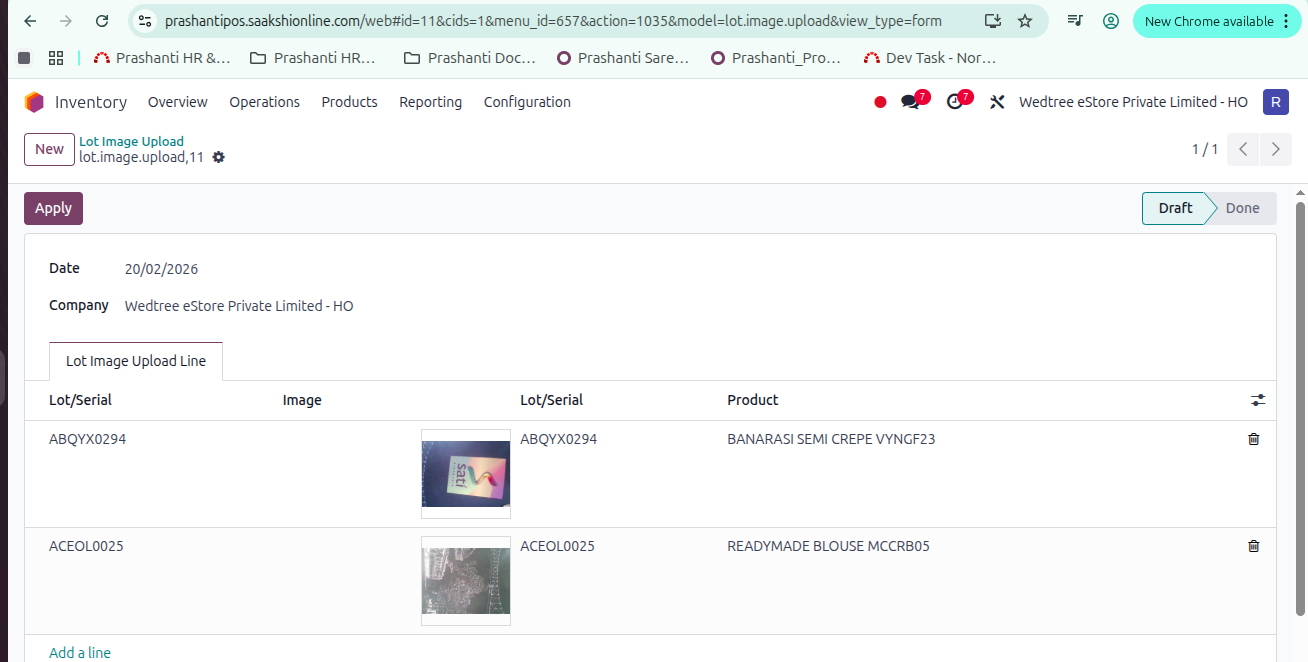This screenshot has height=662, width=1308.
Task: Click the Inventory app logo icon
Action: [x=35, y=102]
